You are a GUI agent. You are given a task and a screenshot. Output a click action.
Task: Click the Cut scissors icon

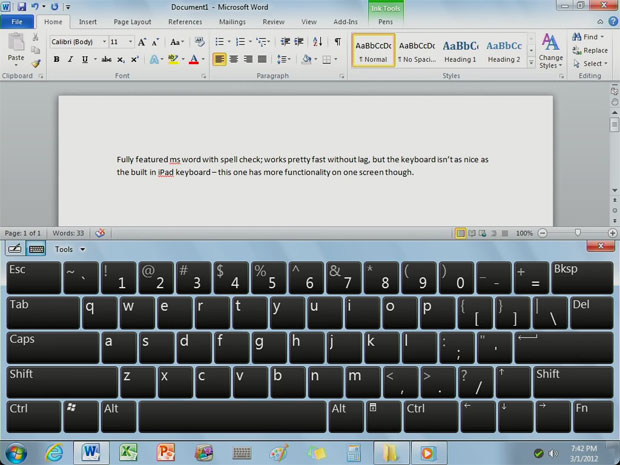[36, 38]
